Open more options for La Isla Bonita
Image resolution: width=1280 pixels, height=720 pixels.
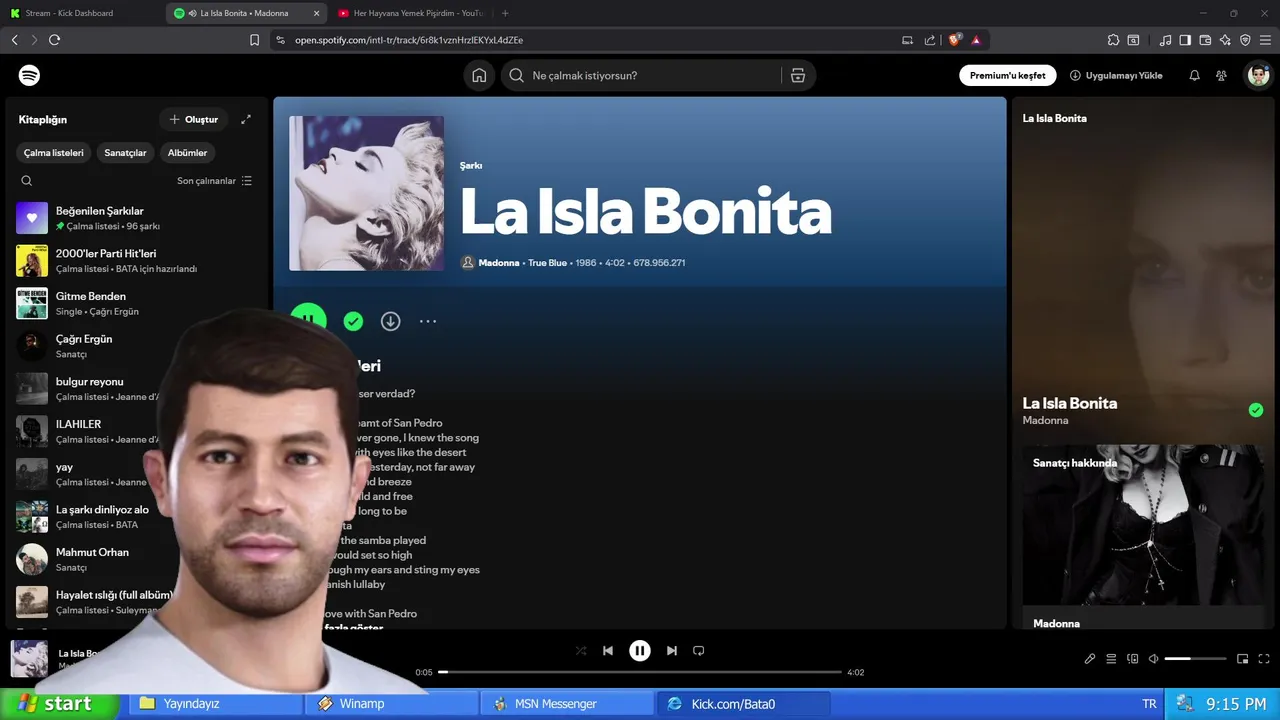pyautogui.click(x=428, y=321)
